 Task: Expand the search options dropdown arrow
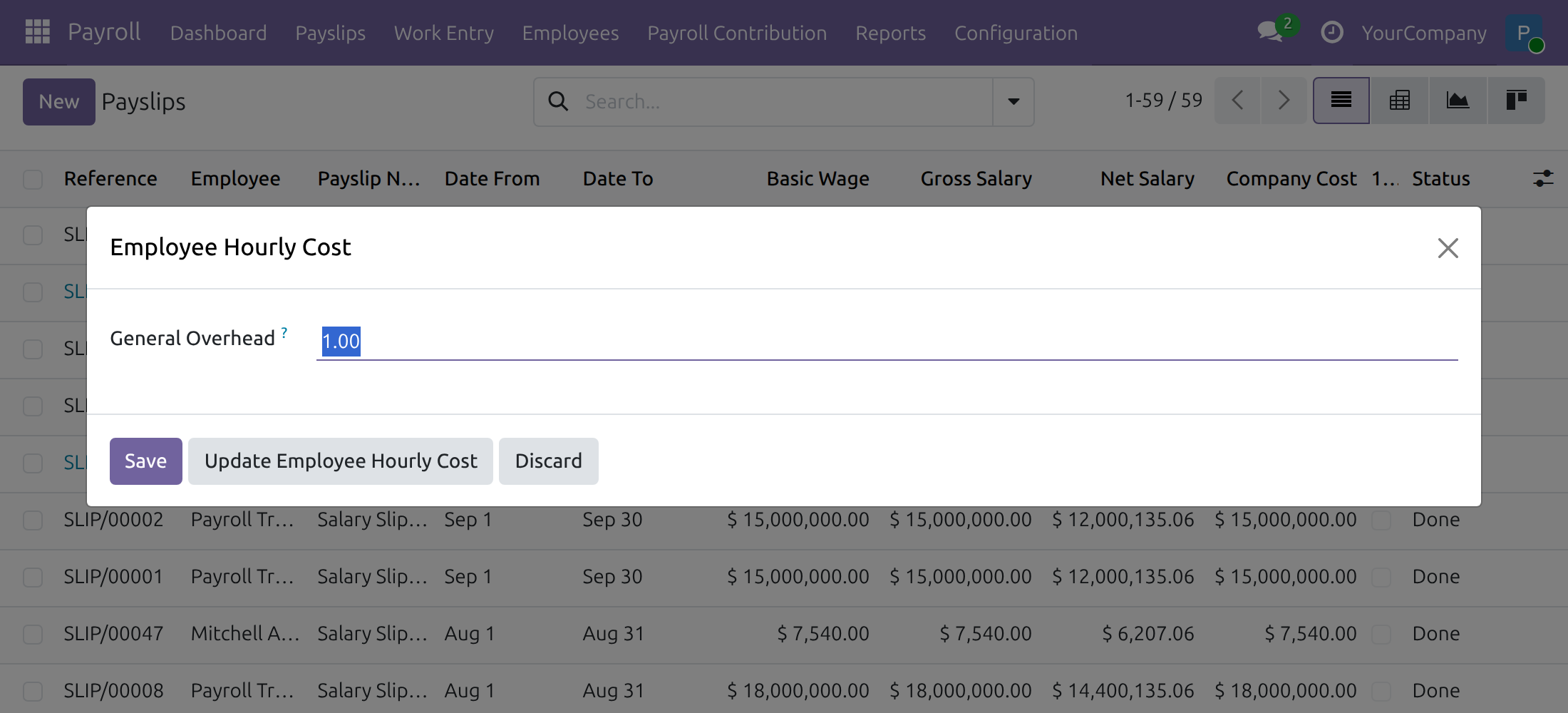pos(1013,101)
